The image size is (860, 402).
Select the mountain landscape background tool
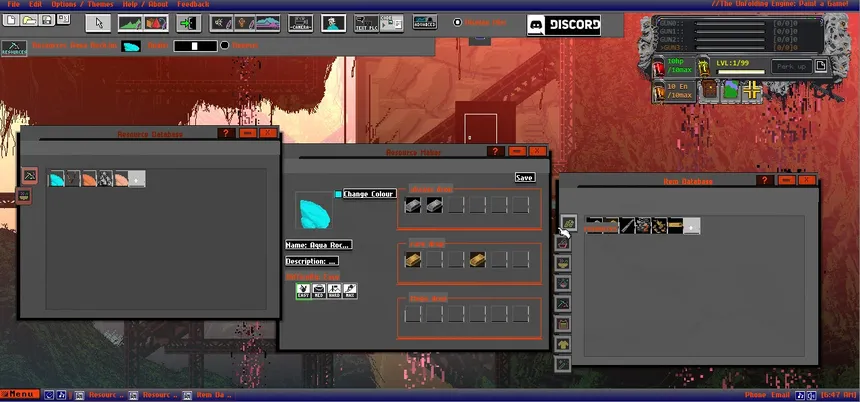click(268, 23)
